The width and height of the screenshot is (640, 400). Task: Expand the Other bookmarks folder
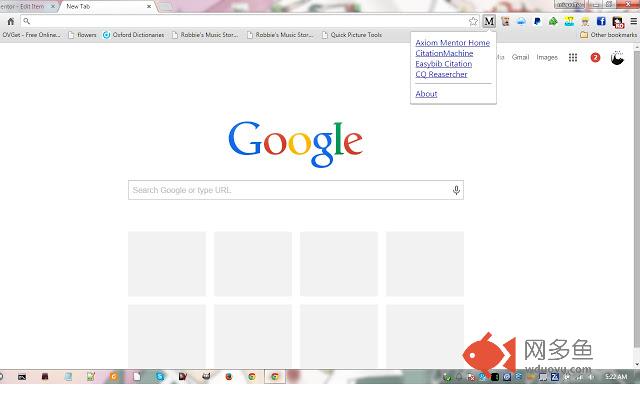pyautogui.click(x=609, y=35)
